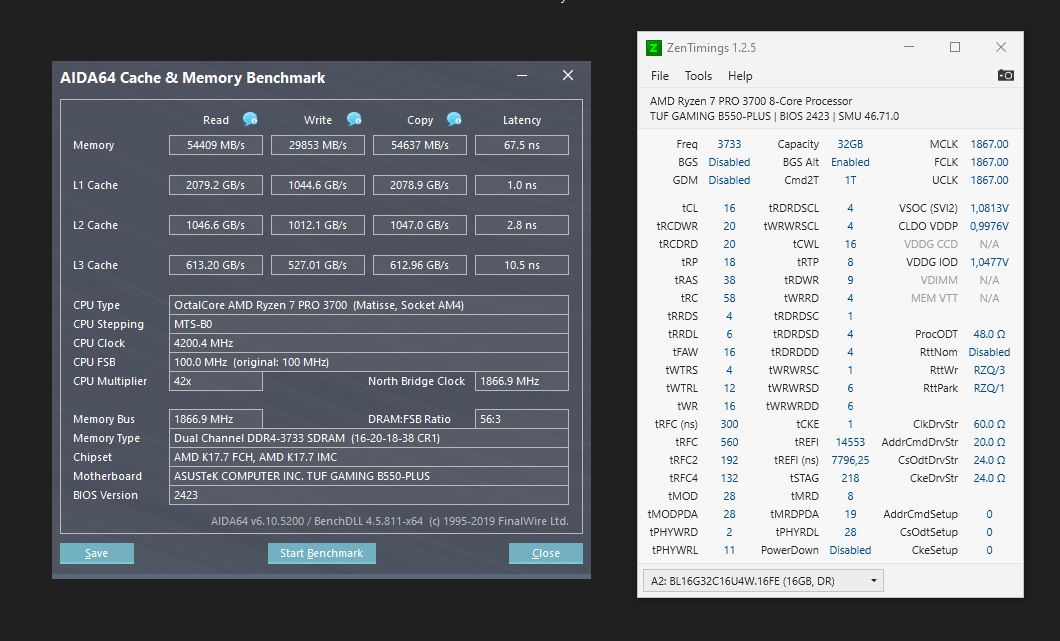Select the Memory Read value 54409 MB/s

pos(216,145)
